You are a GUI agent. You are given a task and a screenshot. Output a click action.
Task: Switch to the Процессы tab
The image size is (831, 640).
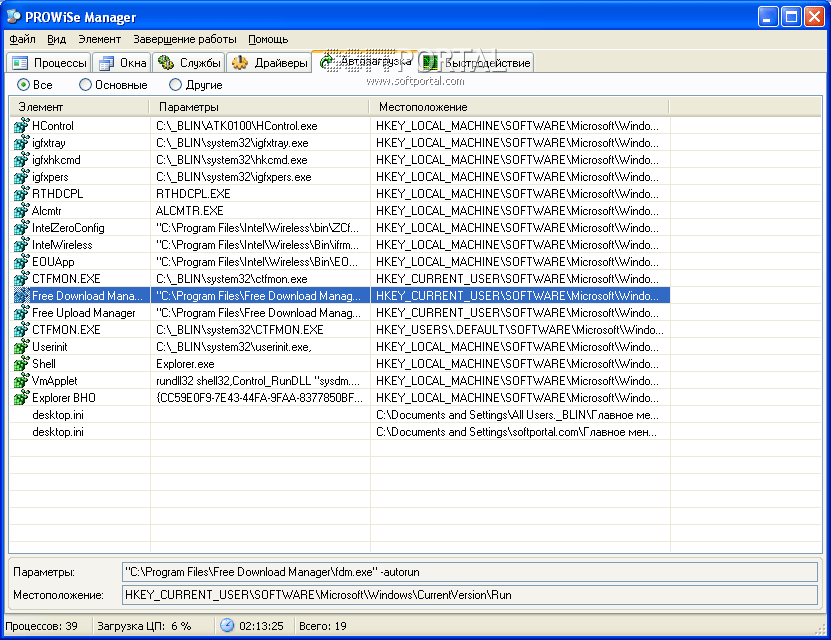tap(49, 63)
